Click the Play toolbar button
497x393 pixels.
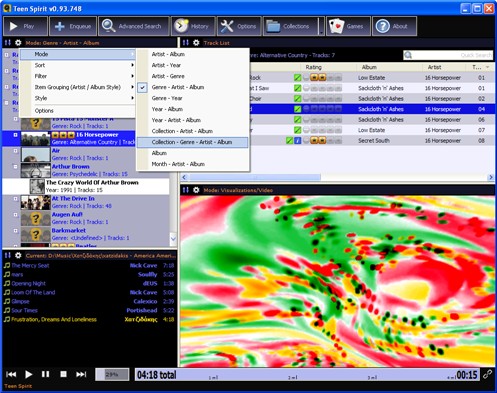point(25,26)
